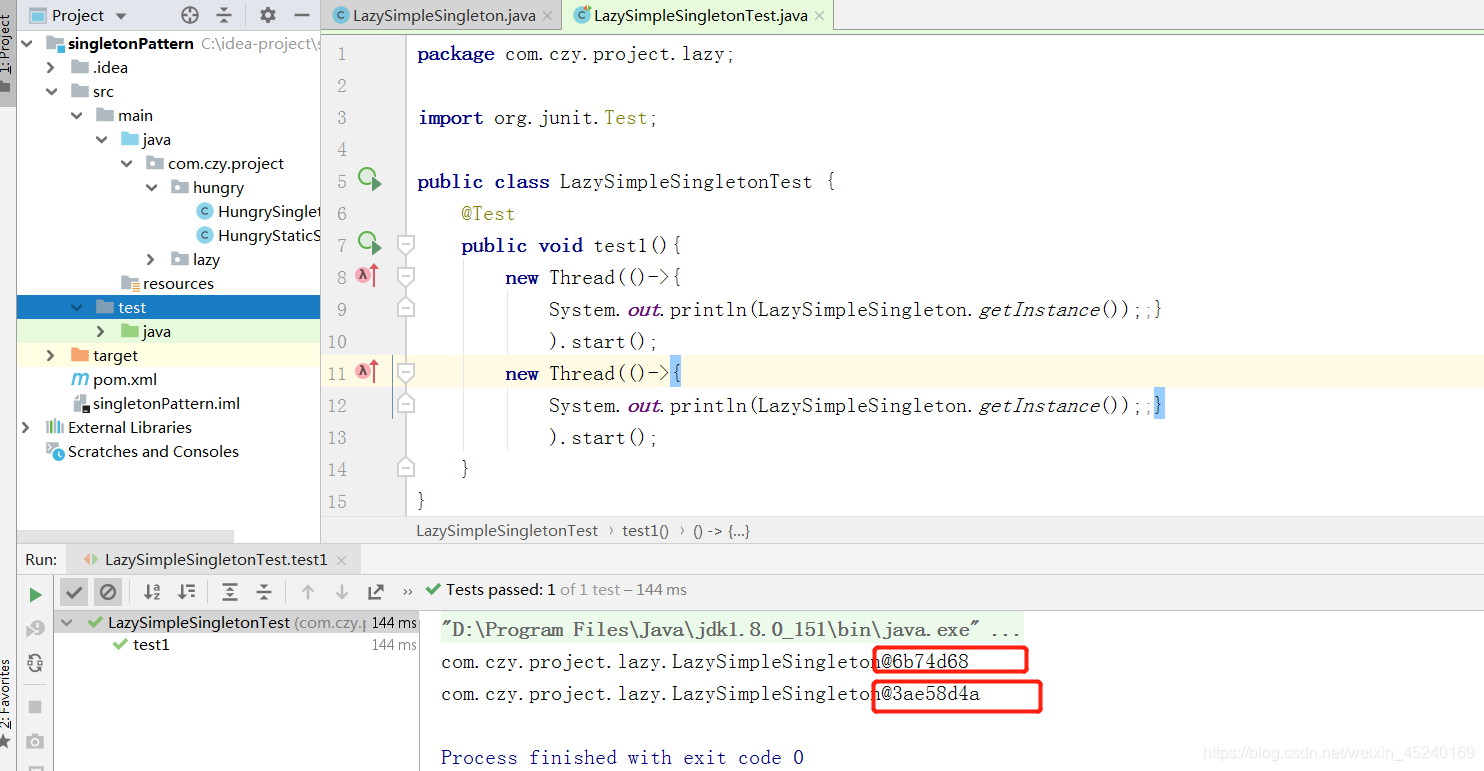Collapse LazySimpleSingletonTest in test results tree
The height and width of the screenshot is (771, 1484).
pyautogui.click(x=67, y=622)
